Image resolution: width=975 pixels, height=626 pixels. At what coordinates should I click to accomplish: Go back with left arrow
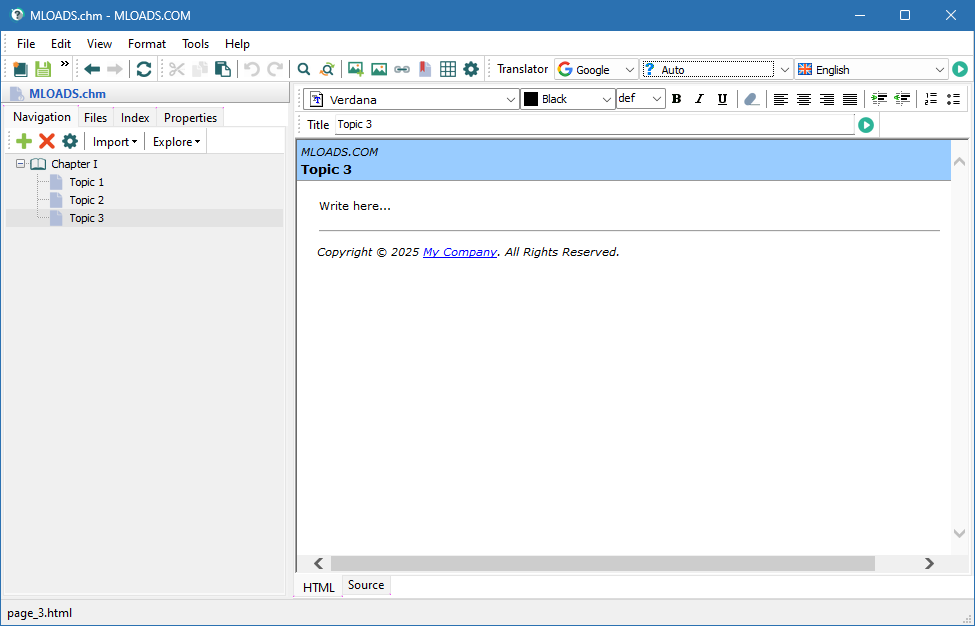[x=92, y=69]
